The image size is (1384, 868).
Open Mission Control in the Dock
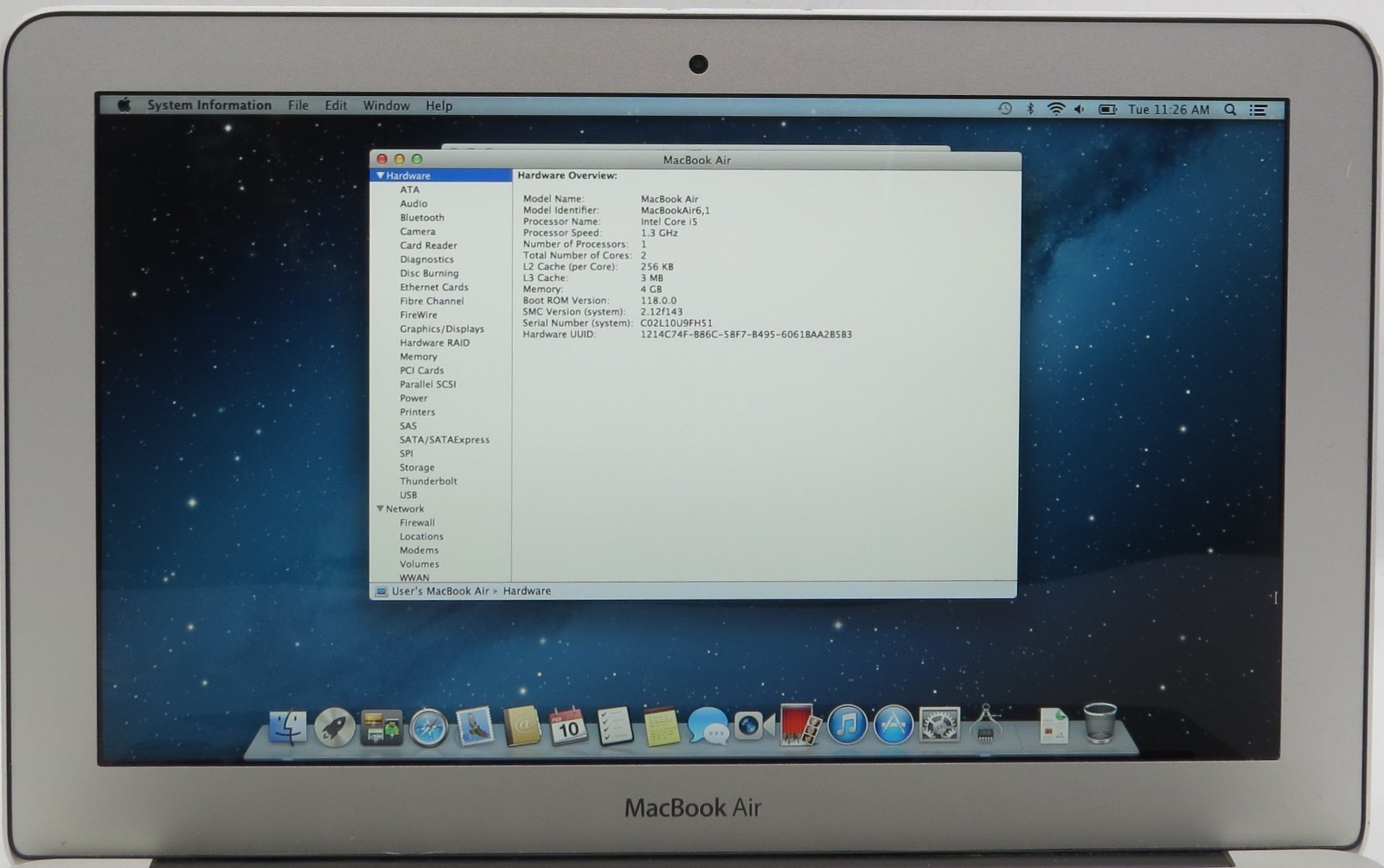click(x=381, y=727)
